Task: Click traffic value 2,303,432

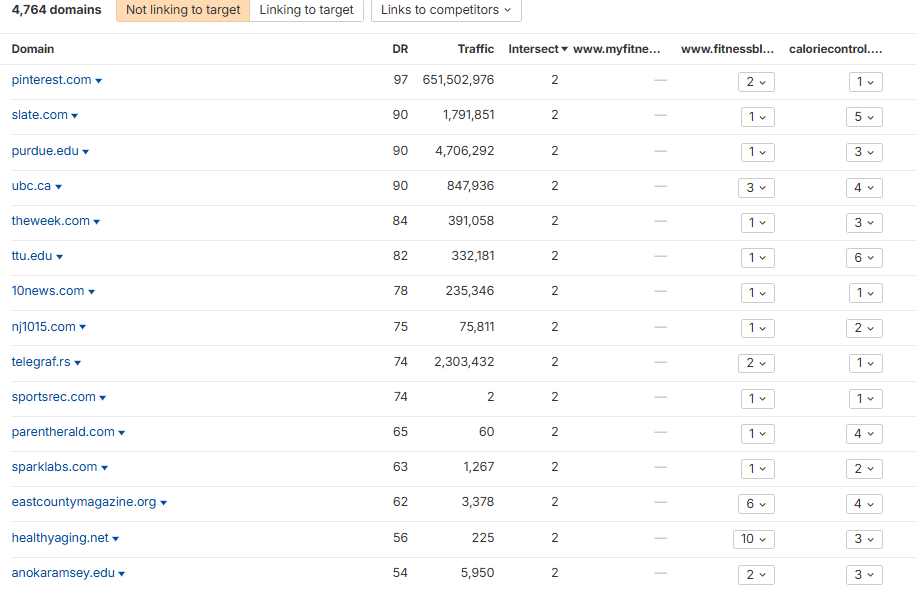Action: pyautogui.click(x=464, y=362)
